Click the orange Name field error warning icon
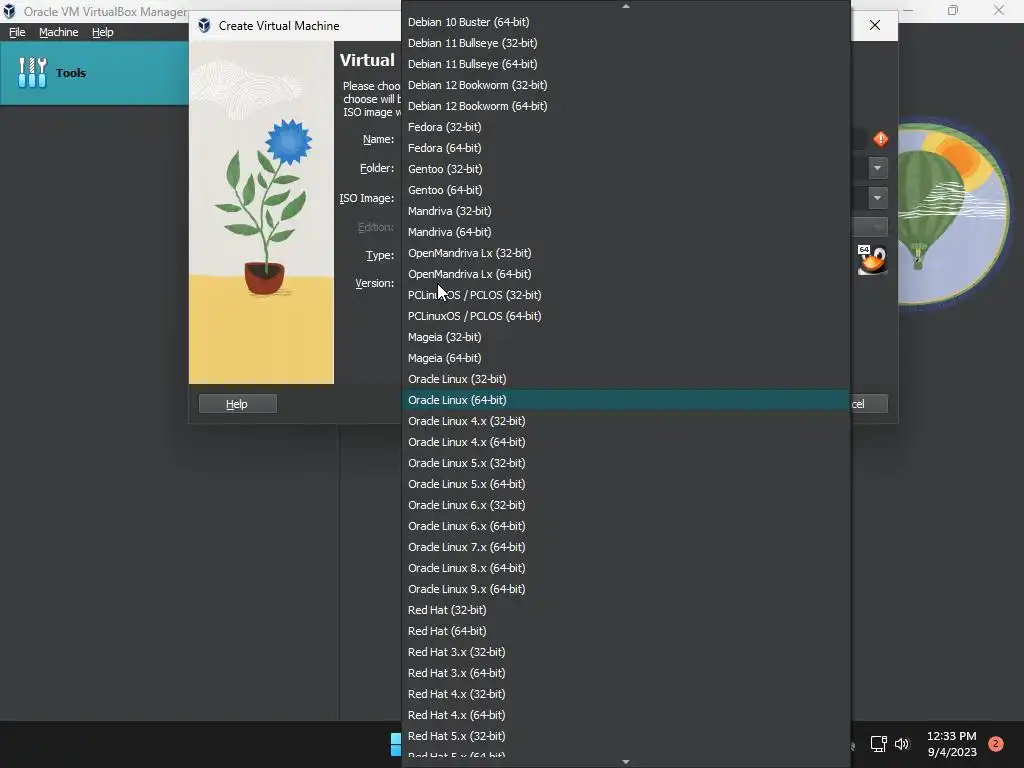Image resolution: width=1024 pixels, height=768 pixels. point(880,139)
